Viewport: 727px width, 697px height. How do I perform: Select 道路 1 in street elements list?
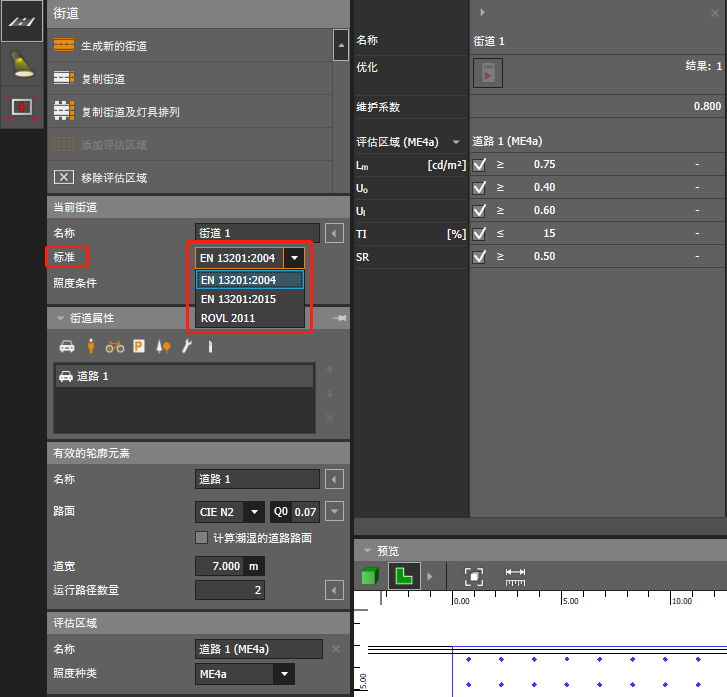(185, 376)
